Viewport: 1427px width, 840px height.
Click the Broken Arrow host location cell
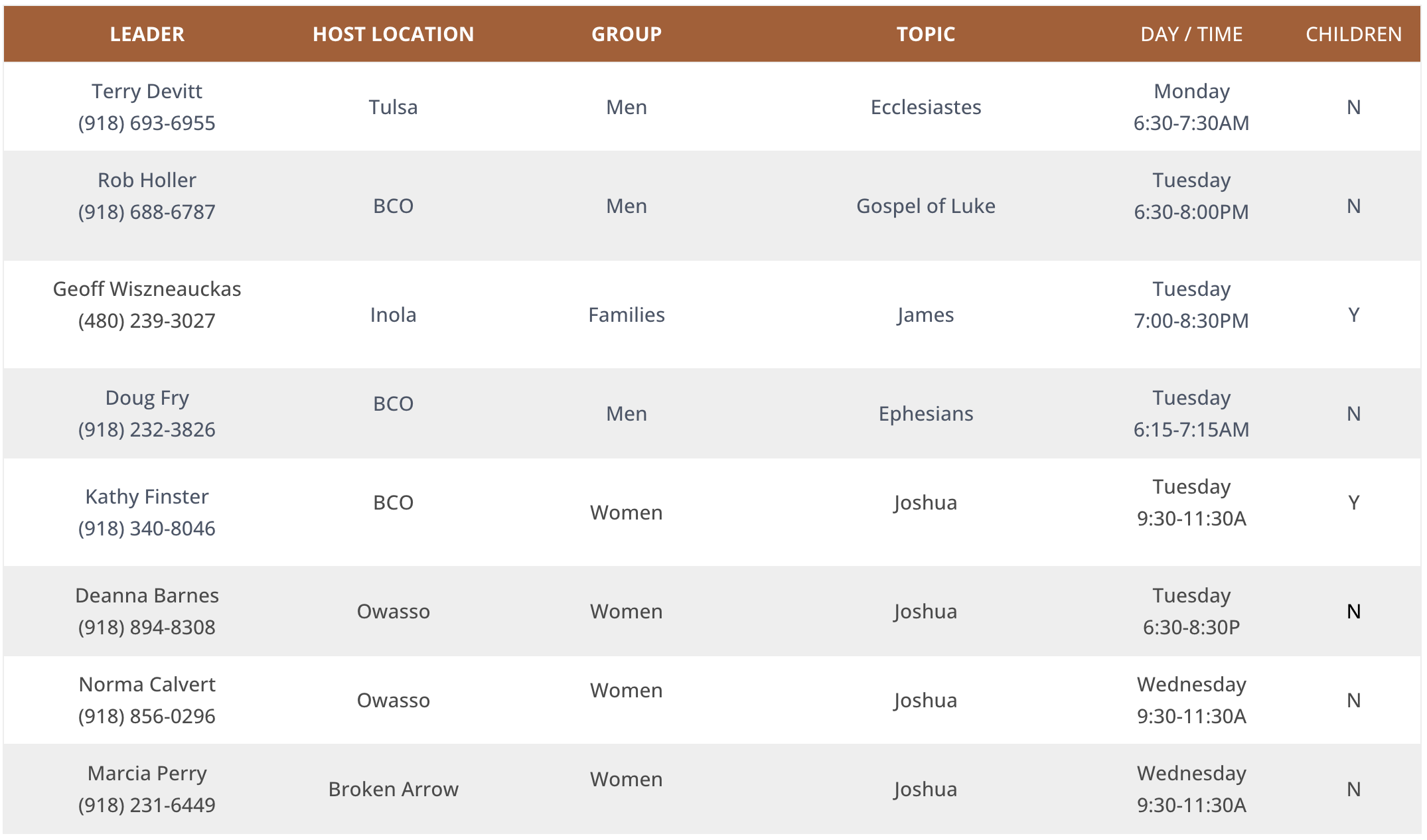tap(393, 789)
